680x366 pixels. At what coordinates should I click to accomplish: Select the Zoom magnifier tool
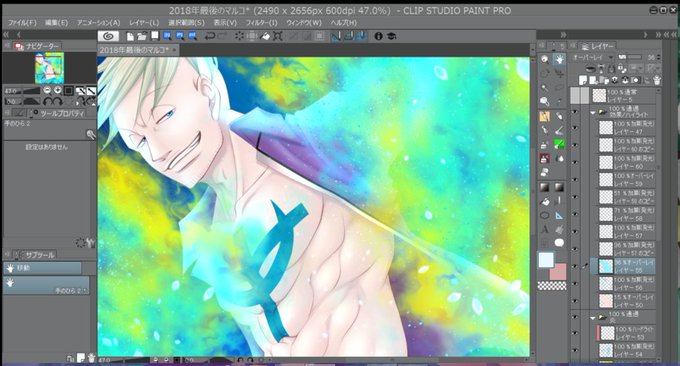tap(545, 60)
